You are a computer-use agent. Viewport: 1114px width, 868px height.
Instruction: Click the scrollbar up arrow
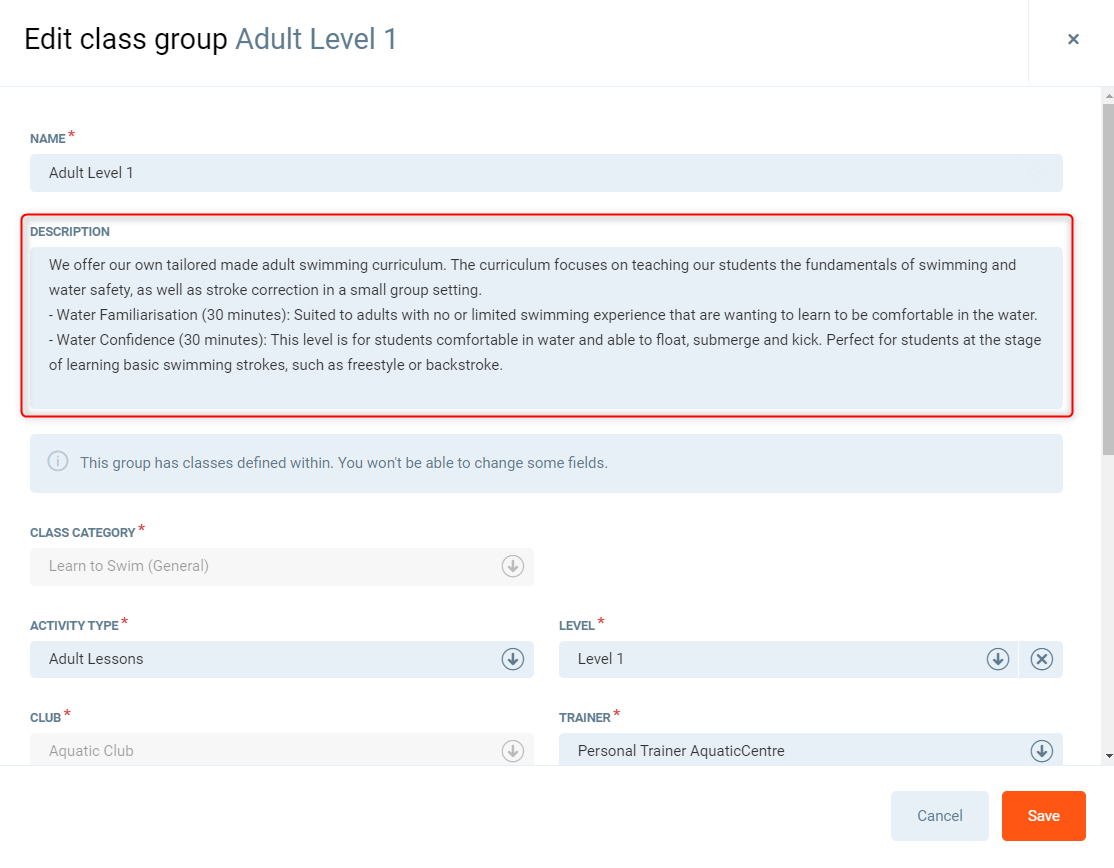click(x=1107, y=96)
